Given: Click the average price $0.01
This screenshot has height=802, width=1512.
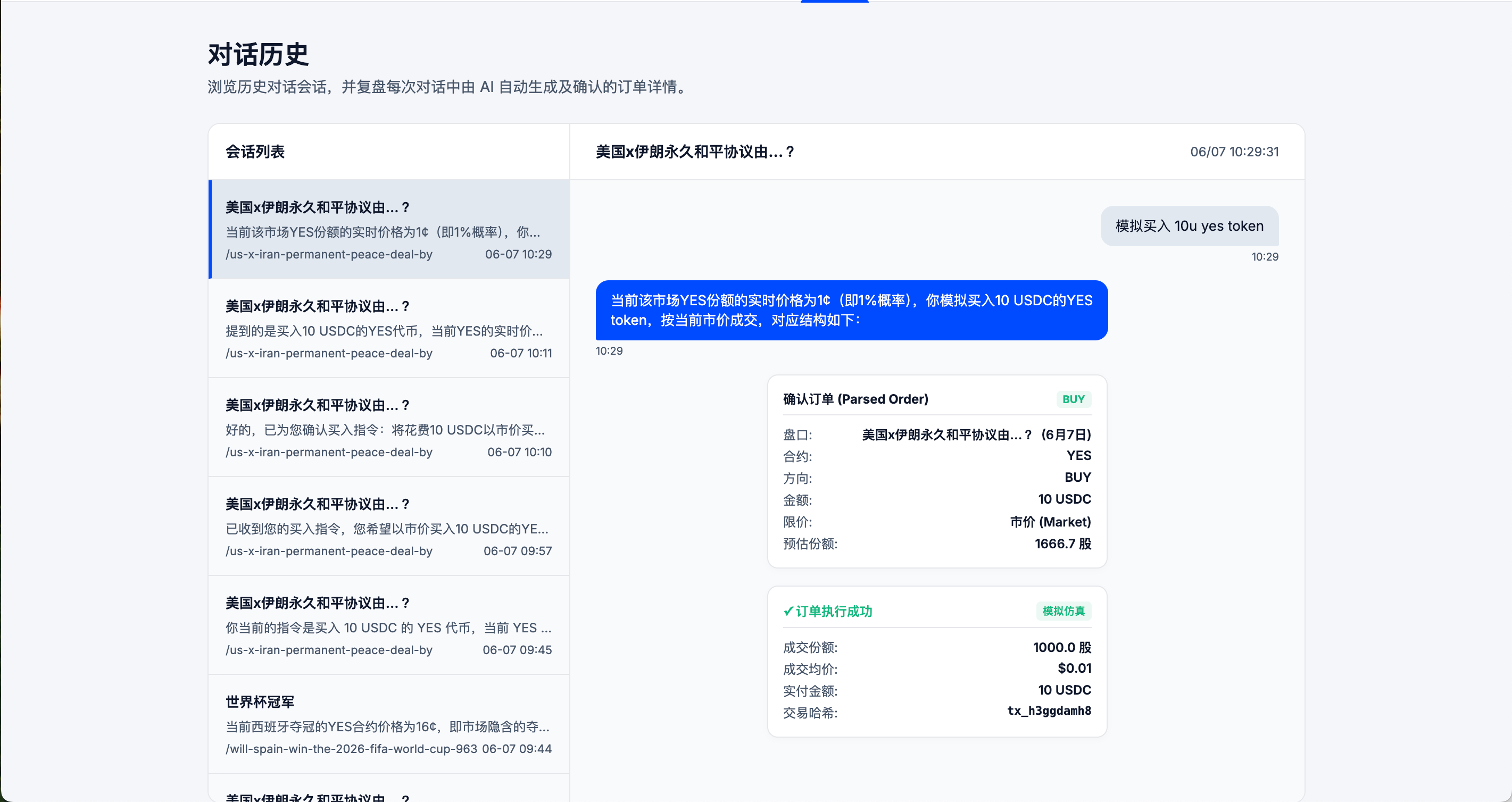Looking at the screenshot, I should coord(1074,668).
